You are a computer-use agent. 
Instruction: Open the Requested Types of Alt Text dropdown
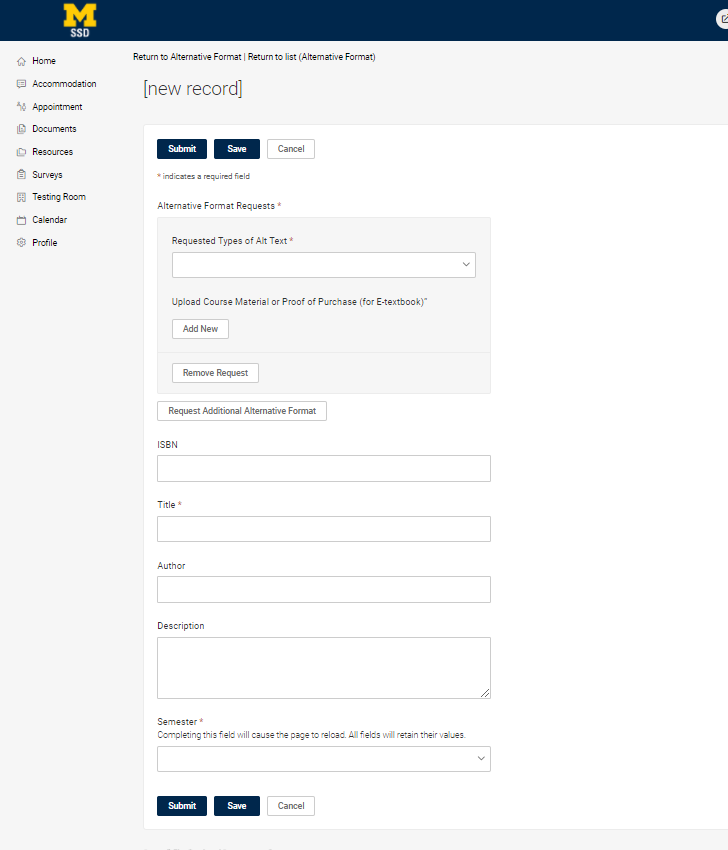323,264
